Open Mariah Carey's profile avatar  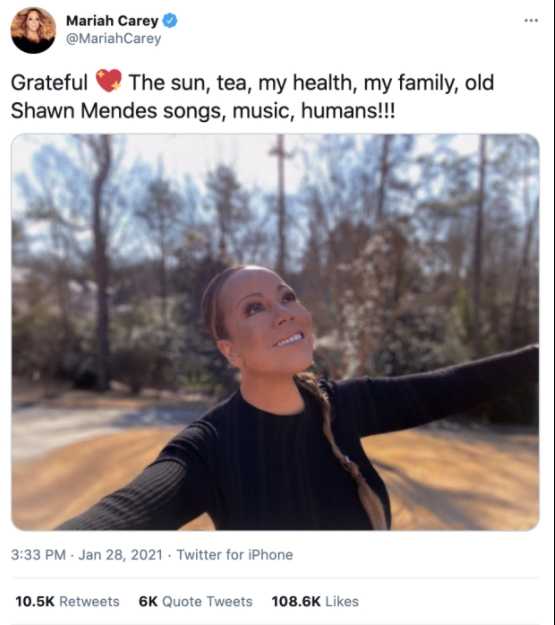(x=33, y=30)
